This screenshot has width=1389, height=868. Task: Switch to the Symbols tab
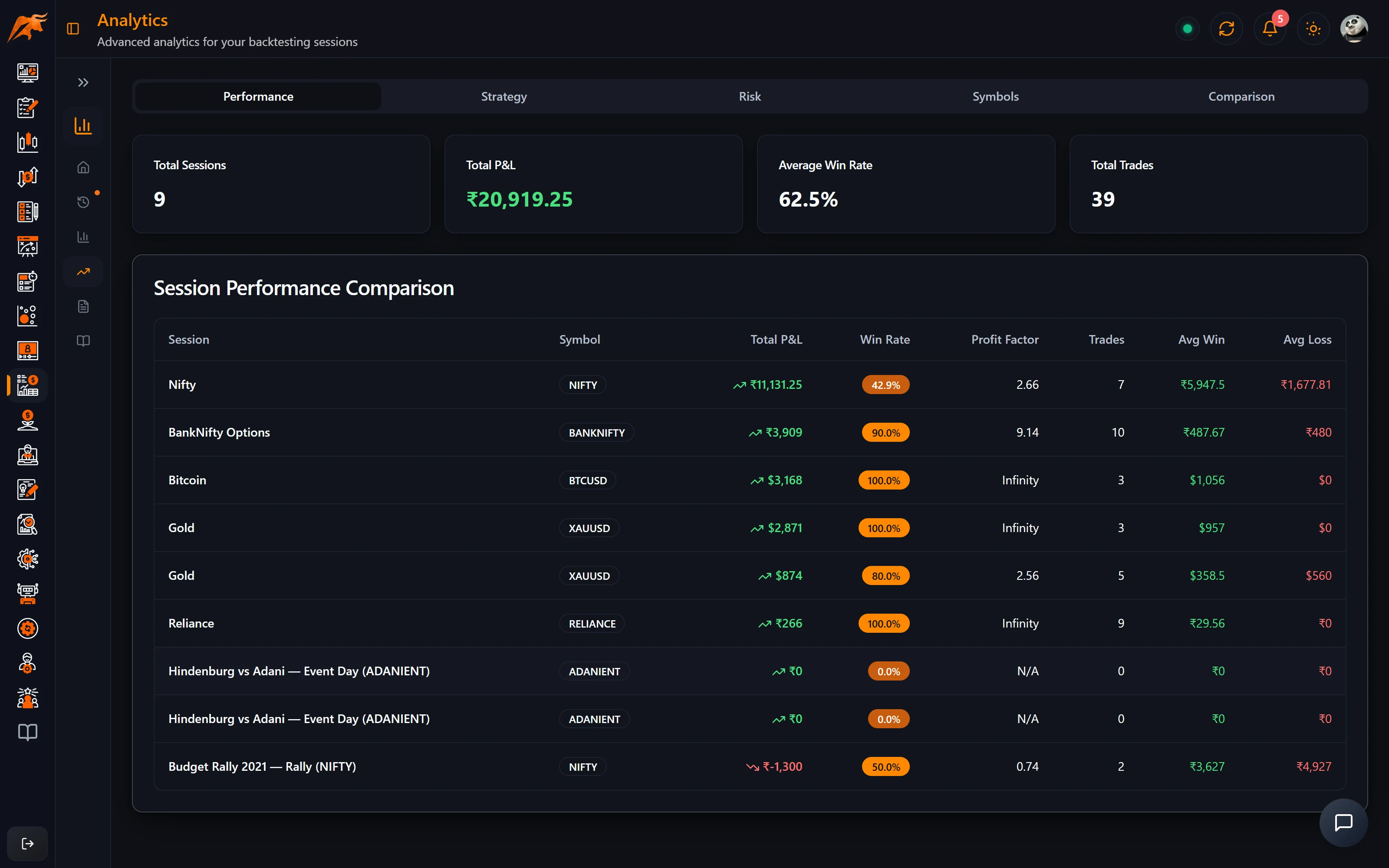(x=995, y=96)
